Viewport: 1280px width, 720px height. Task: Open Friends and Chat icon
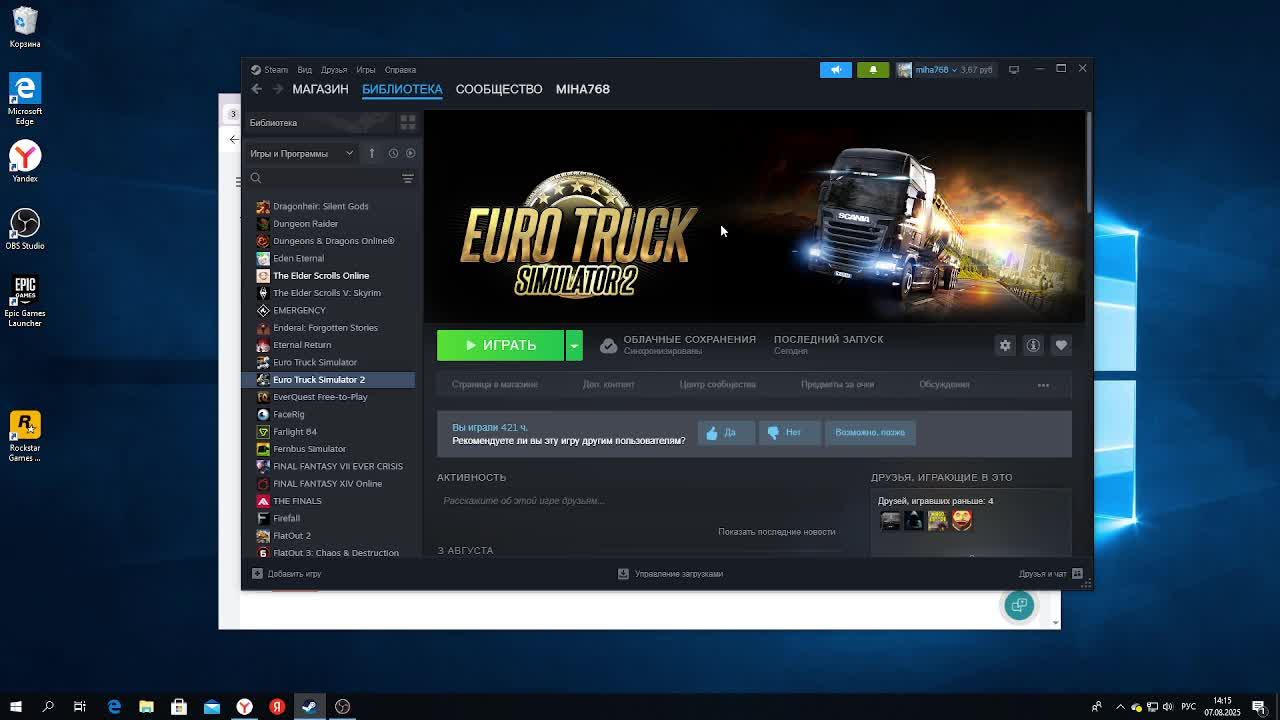point(1077,574)
